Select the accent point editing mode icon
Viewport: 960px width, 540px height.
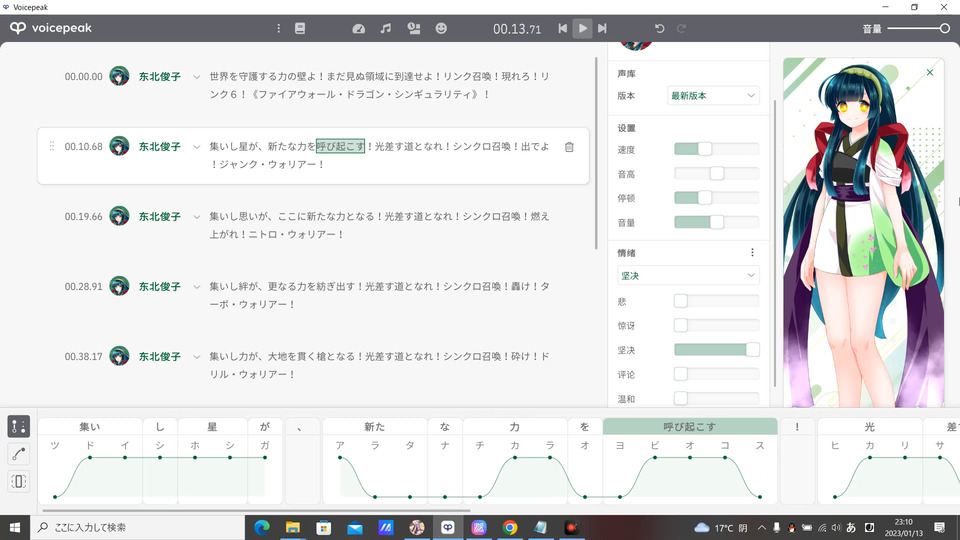(x=18, y=426)
